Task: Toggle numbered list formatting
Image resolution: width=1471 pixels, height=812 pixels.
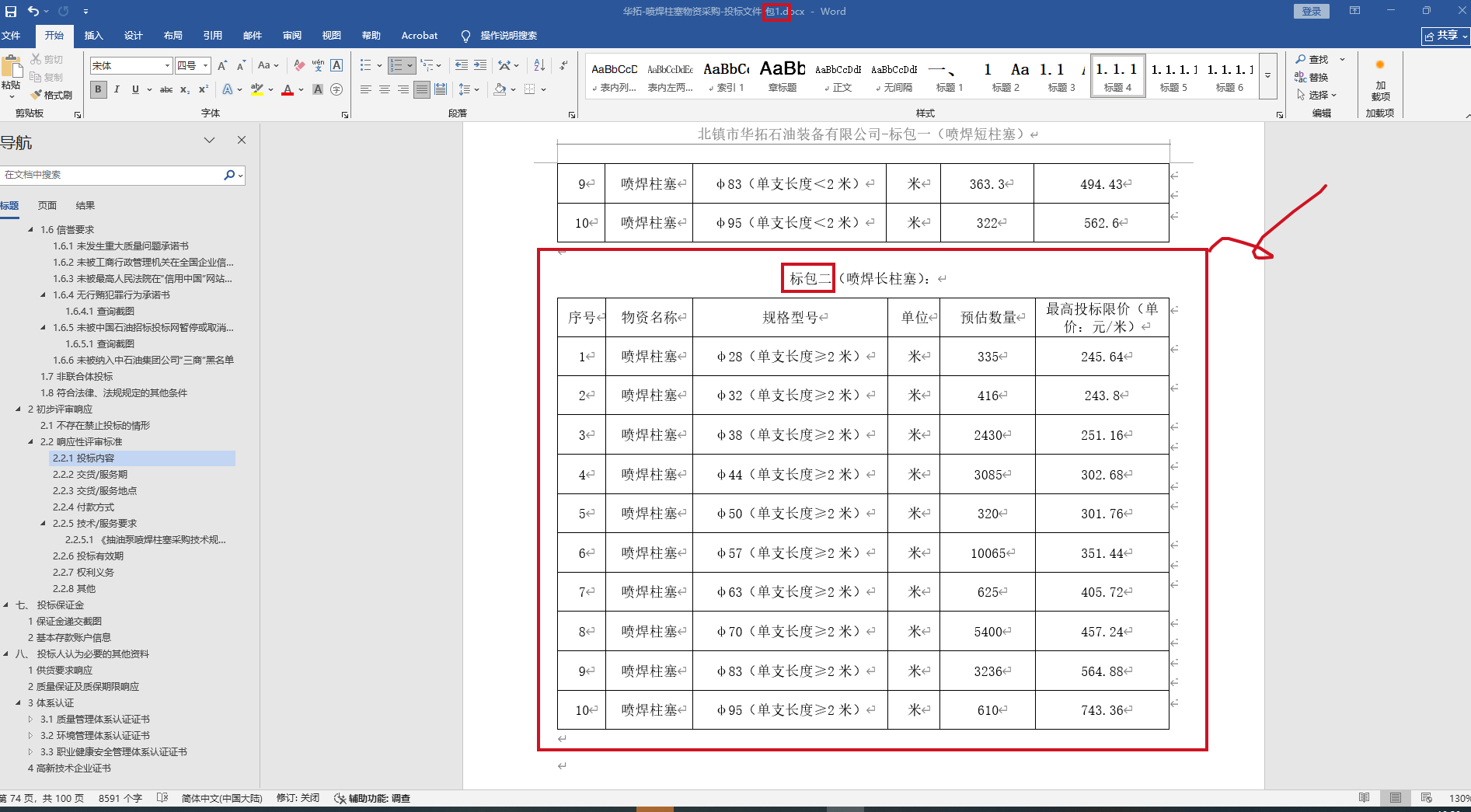Action: tap(396, 66)
